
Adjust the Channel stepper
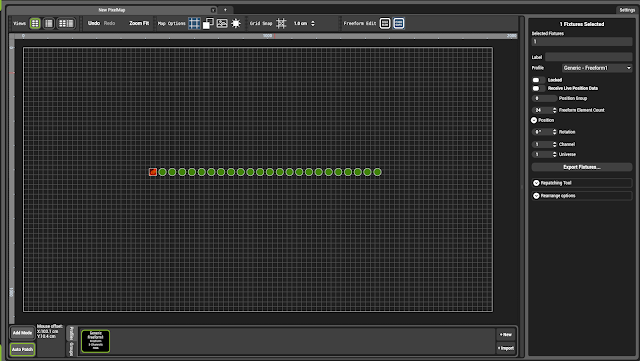click(x=554, y=144)
